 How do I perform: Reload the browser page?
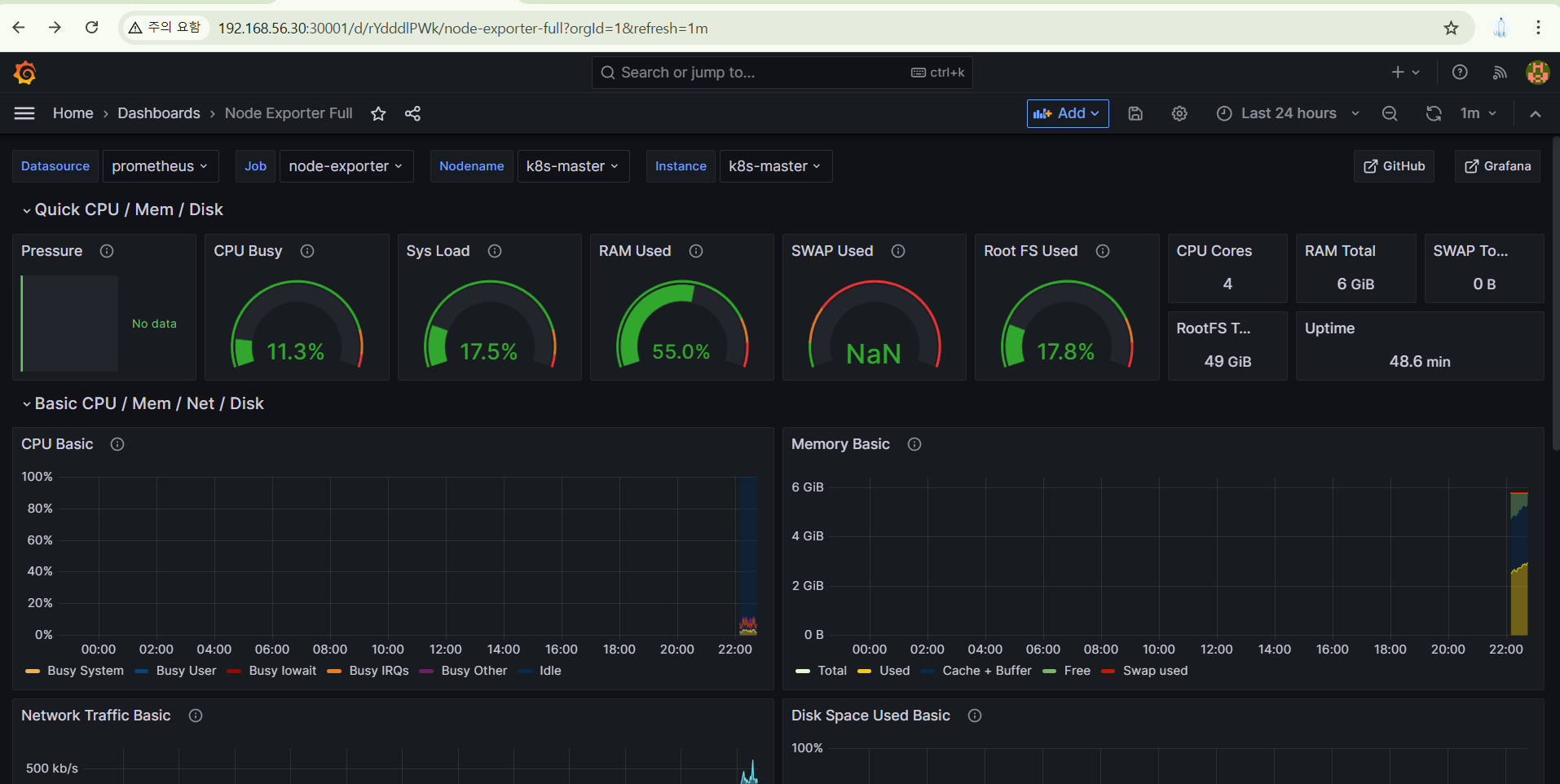[x=92, y=28]
